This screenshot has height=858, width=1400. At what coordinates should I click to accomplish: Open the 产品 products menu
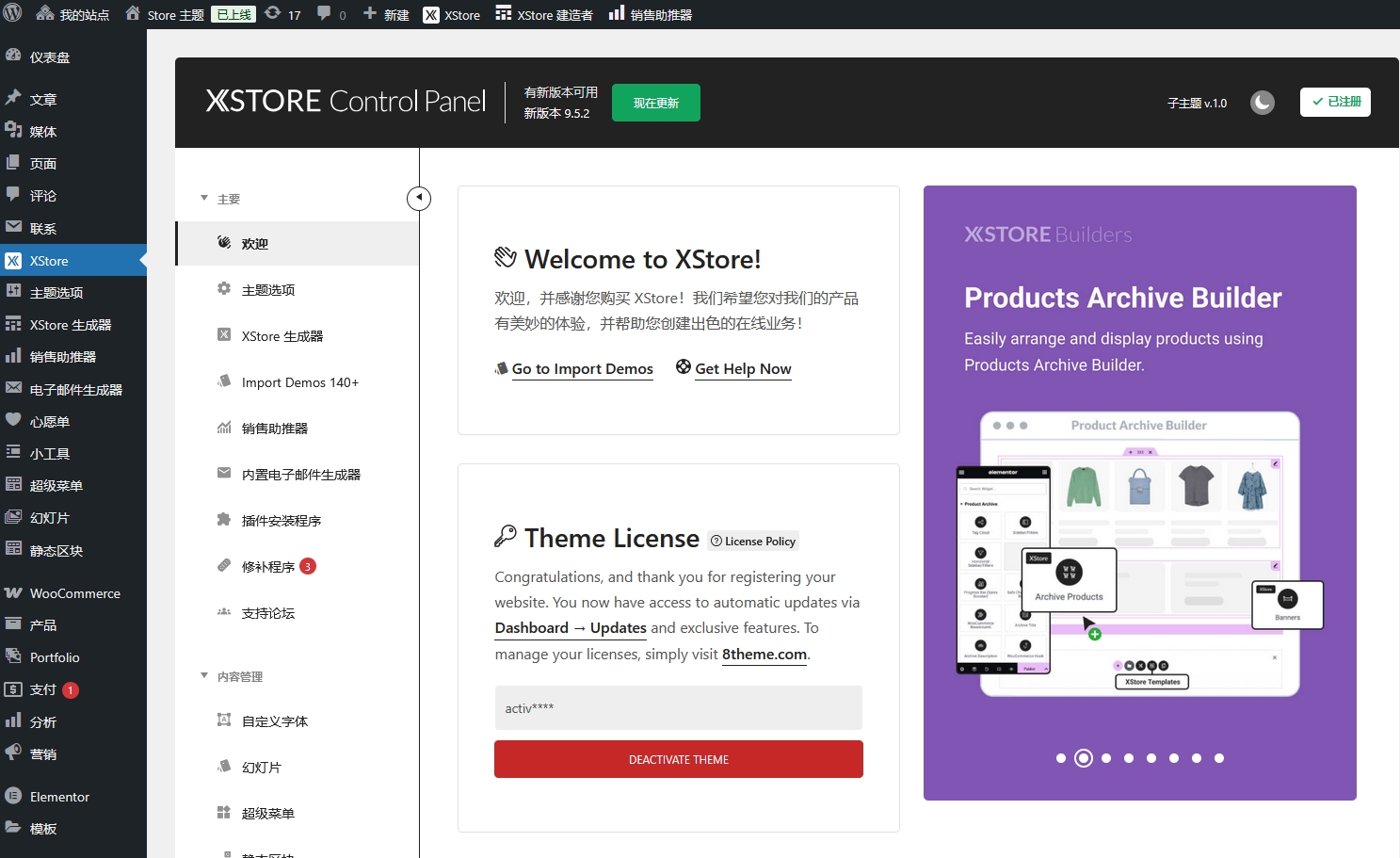(x=73, y=625)
